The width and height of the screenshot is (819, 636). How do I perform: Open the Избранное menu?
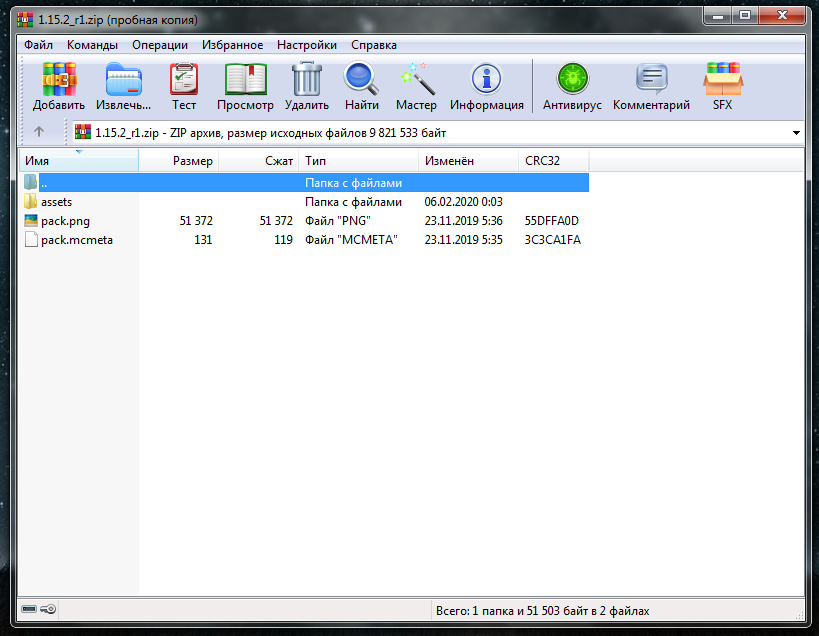click(232, 45)
